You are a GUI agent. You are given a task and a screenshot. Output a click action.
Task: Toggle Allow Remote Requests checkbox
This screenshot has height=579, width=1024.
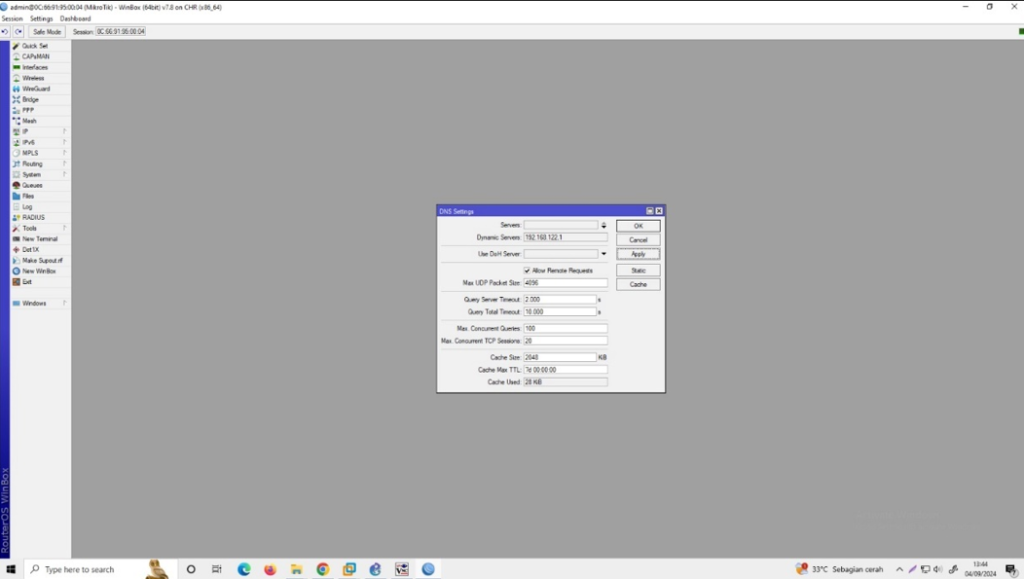tap(527, 270)
